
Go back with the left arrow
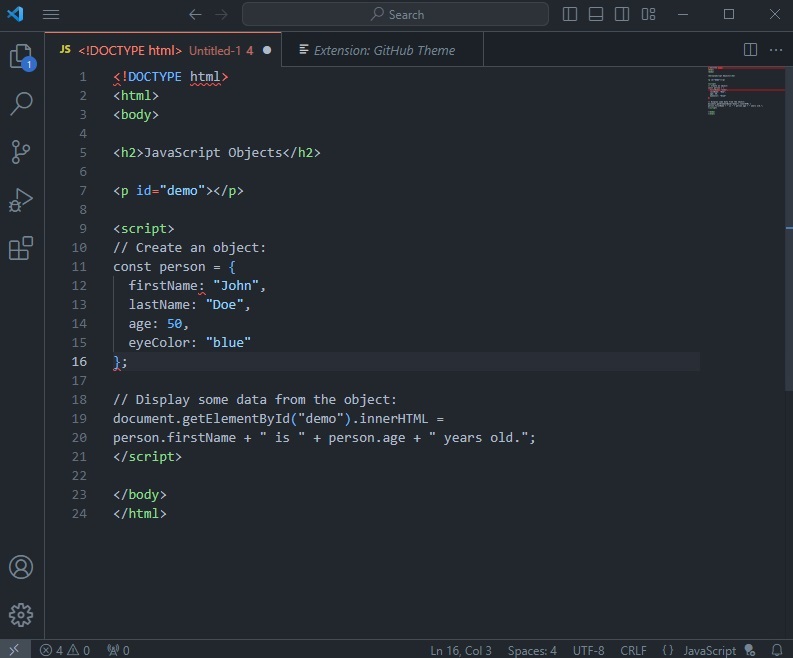[x=195, y=15]
